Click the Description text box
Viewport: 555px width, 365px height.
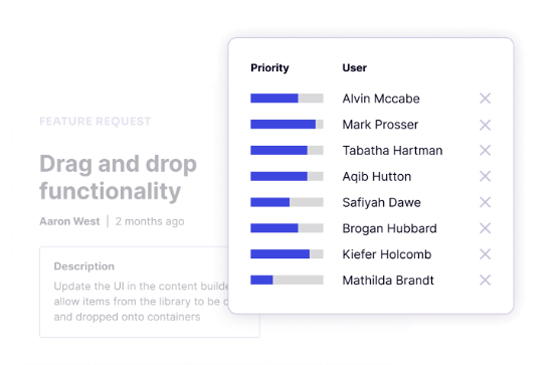click(x=149, y=292)
